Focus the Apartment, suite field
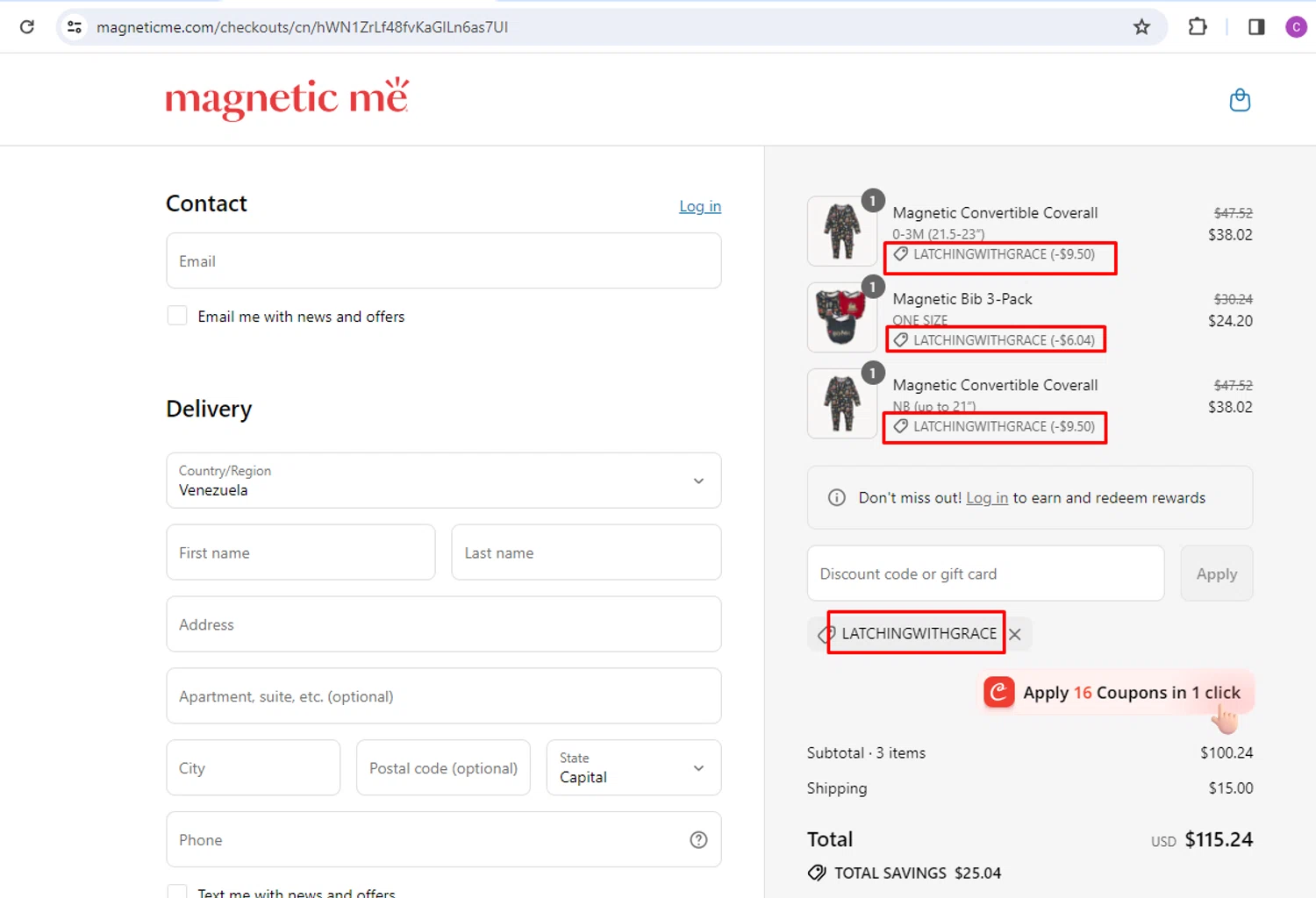The height and width of the screenshot is (898, 1316). [444, 696]
